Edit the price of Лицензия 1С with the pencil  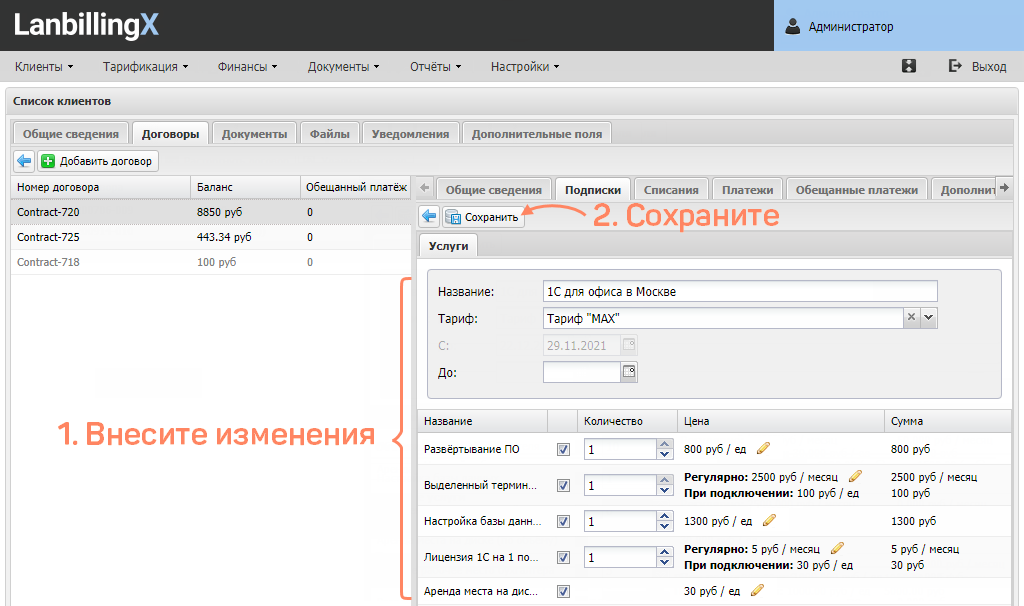[x=837, y=548]
